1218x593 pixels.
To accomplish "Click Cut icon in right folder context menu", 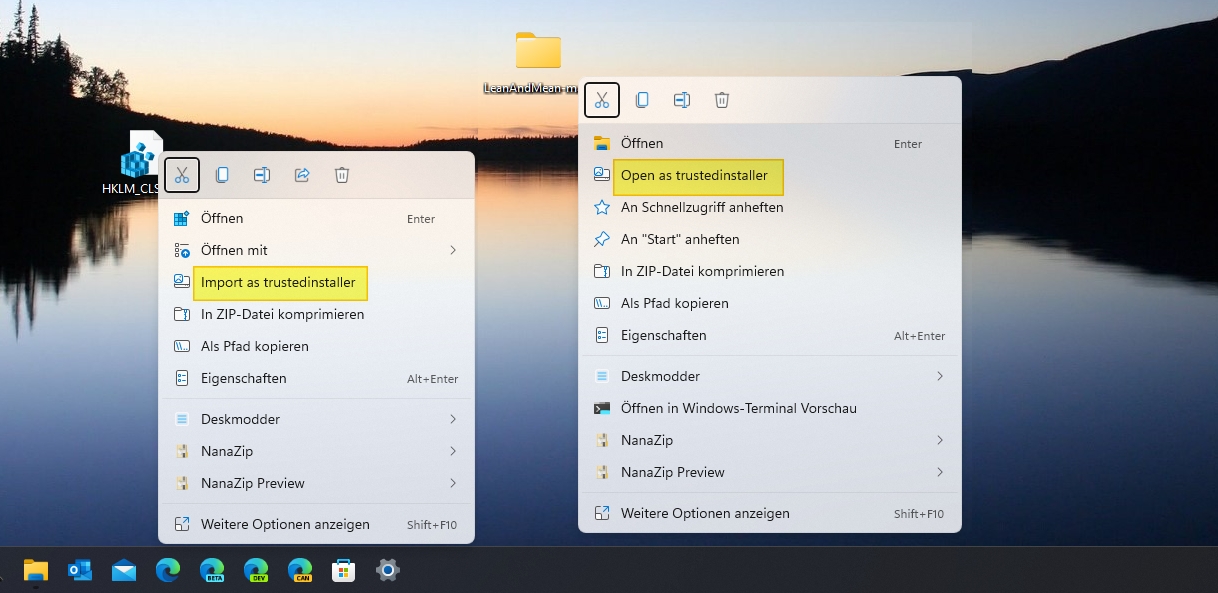I will (x=602, y=100).
